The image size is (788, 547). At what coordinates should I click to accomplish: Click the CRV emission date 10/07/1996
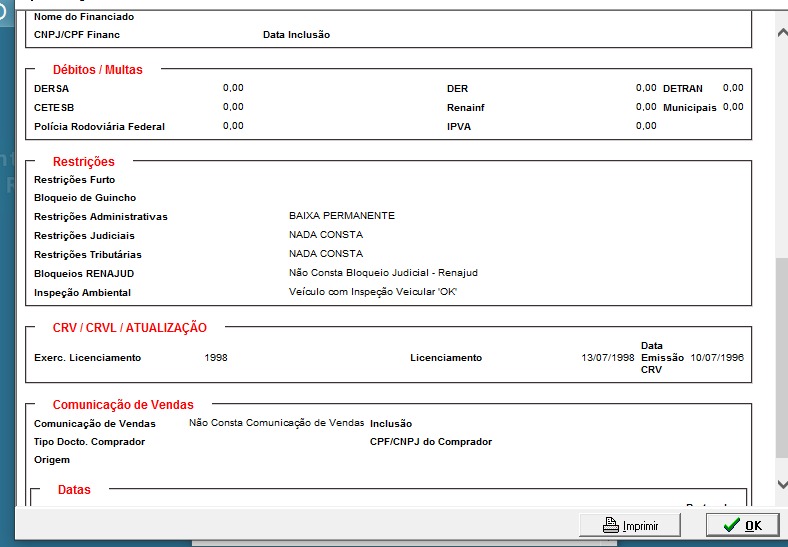pyautogui.click(x=717, y=357)
